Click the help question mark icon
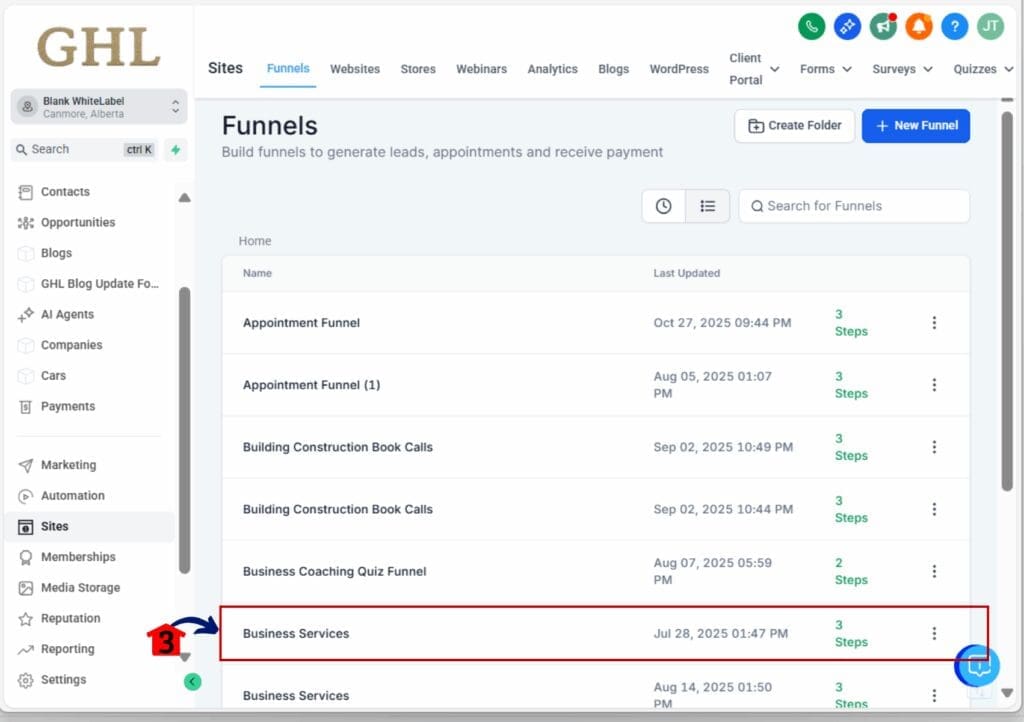 [x=954, y=27]
